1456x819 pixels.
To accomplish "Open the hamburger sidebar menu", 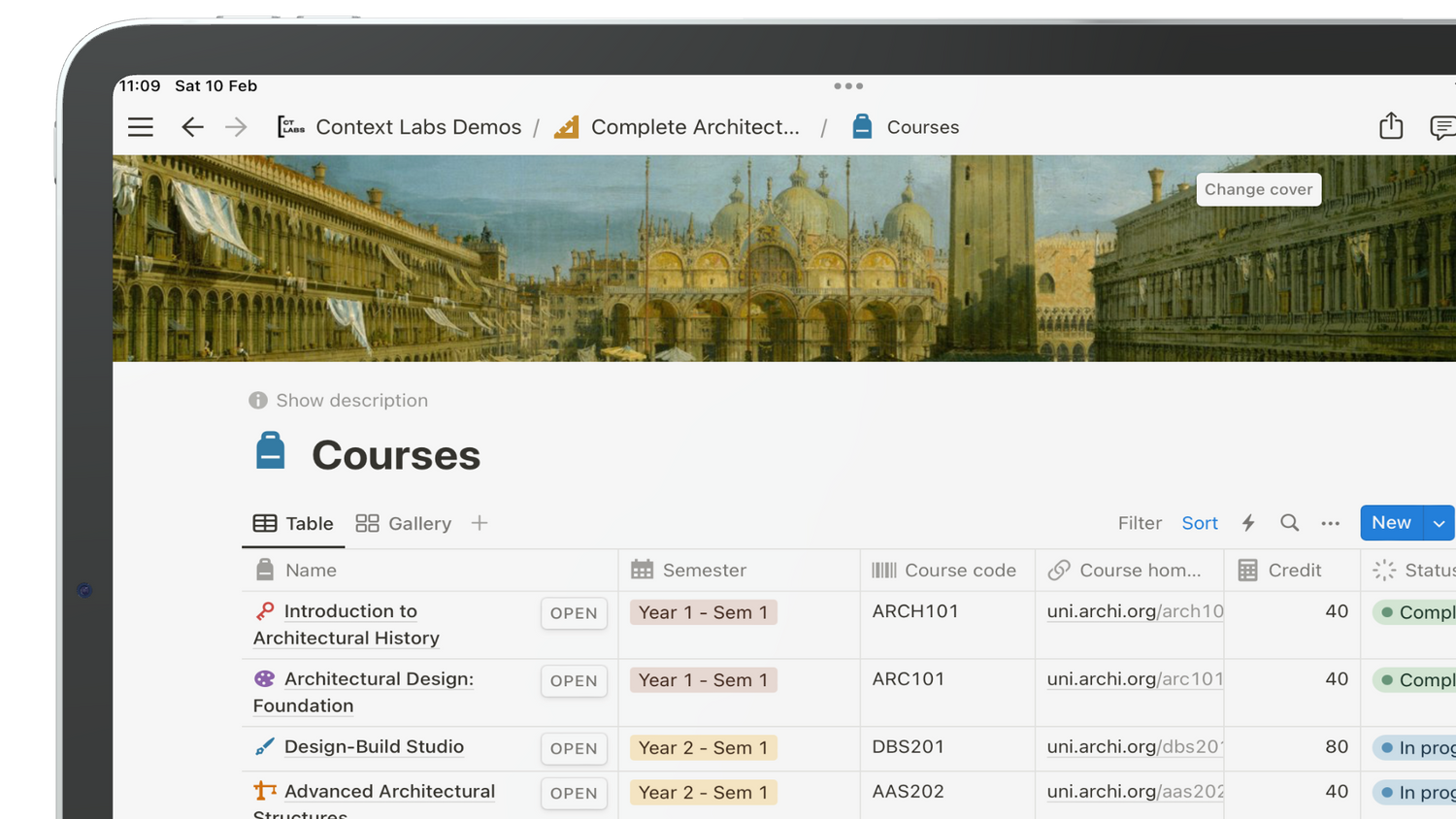I will pyautogui.click(x=141, y=127).
